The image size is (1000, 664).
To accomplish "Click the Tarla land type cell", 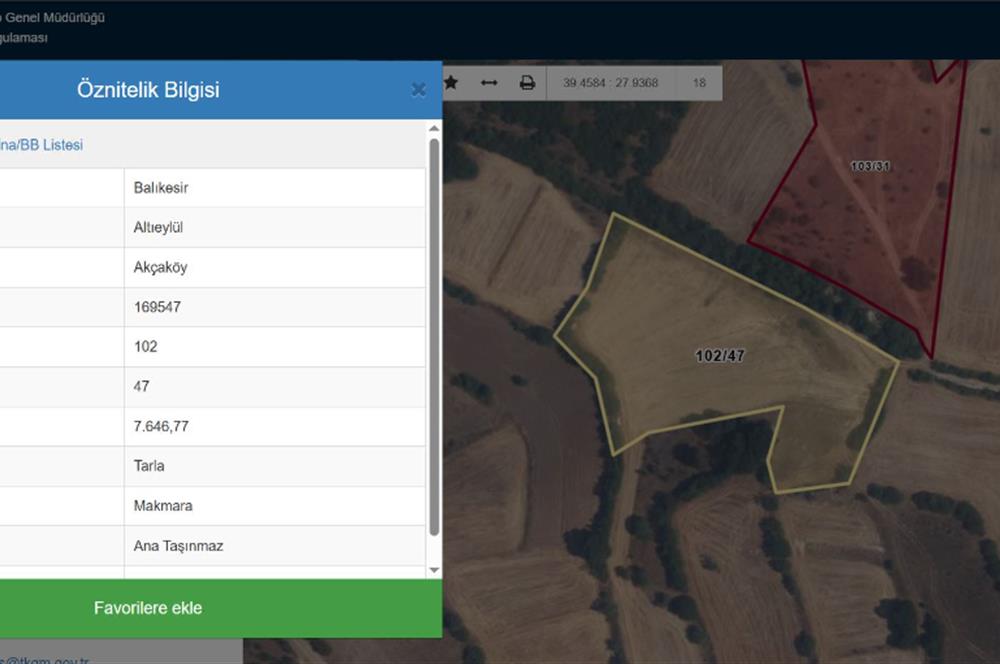I will [x=149, y=466].
